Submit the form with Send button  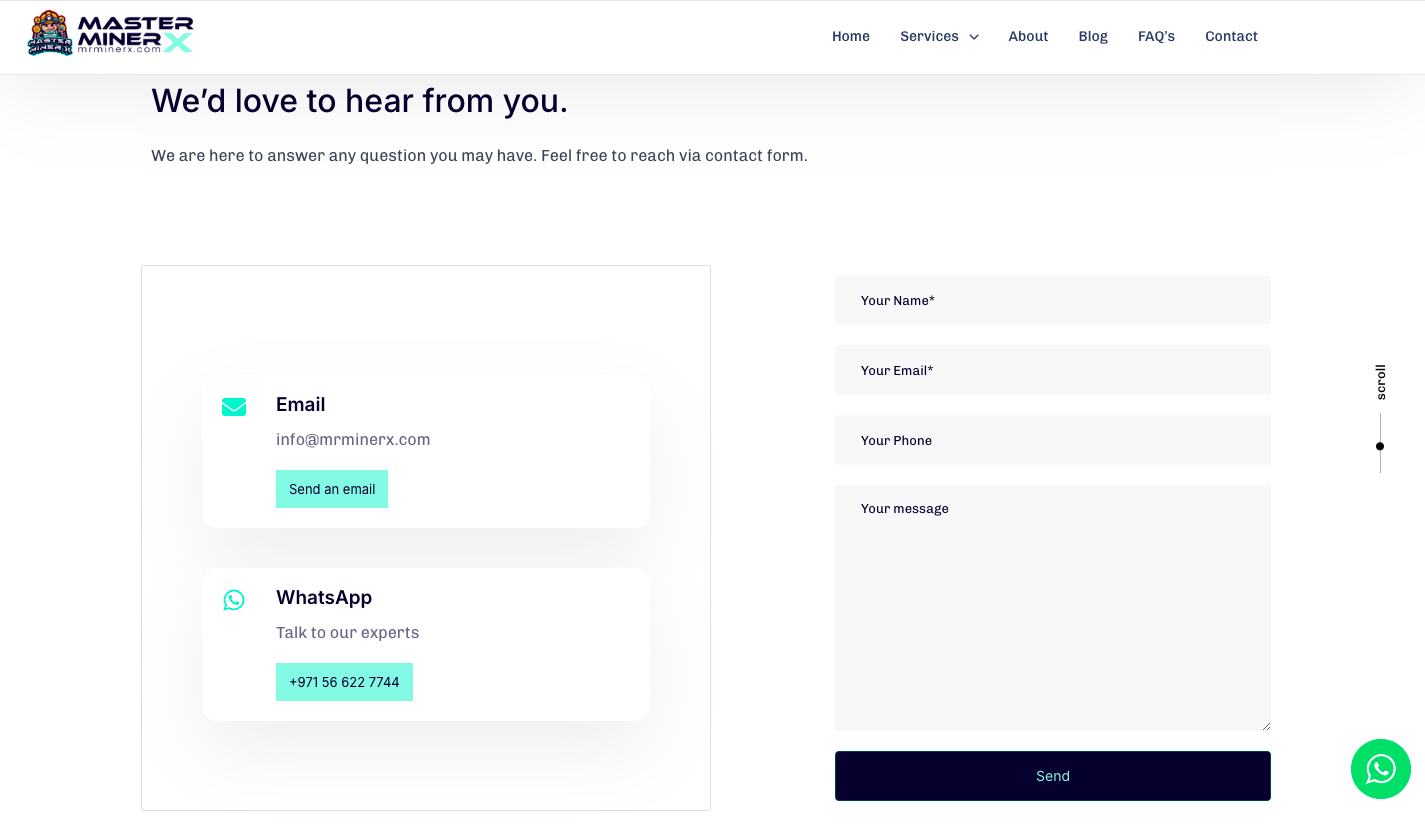[x=1053, y=776]
